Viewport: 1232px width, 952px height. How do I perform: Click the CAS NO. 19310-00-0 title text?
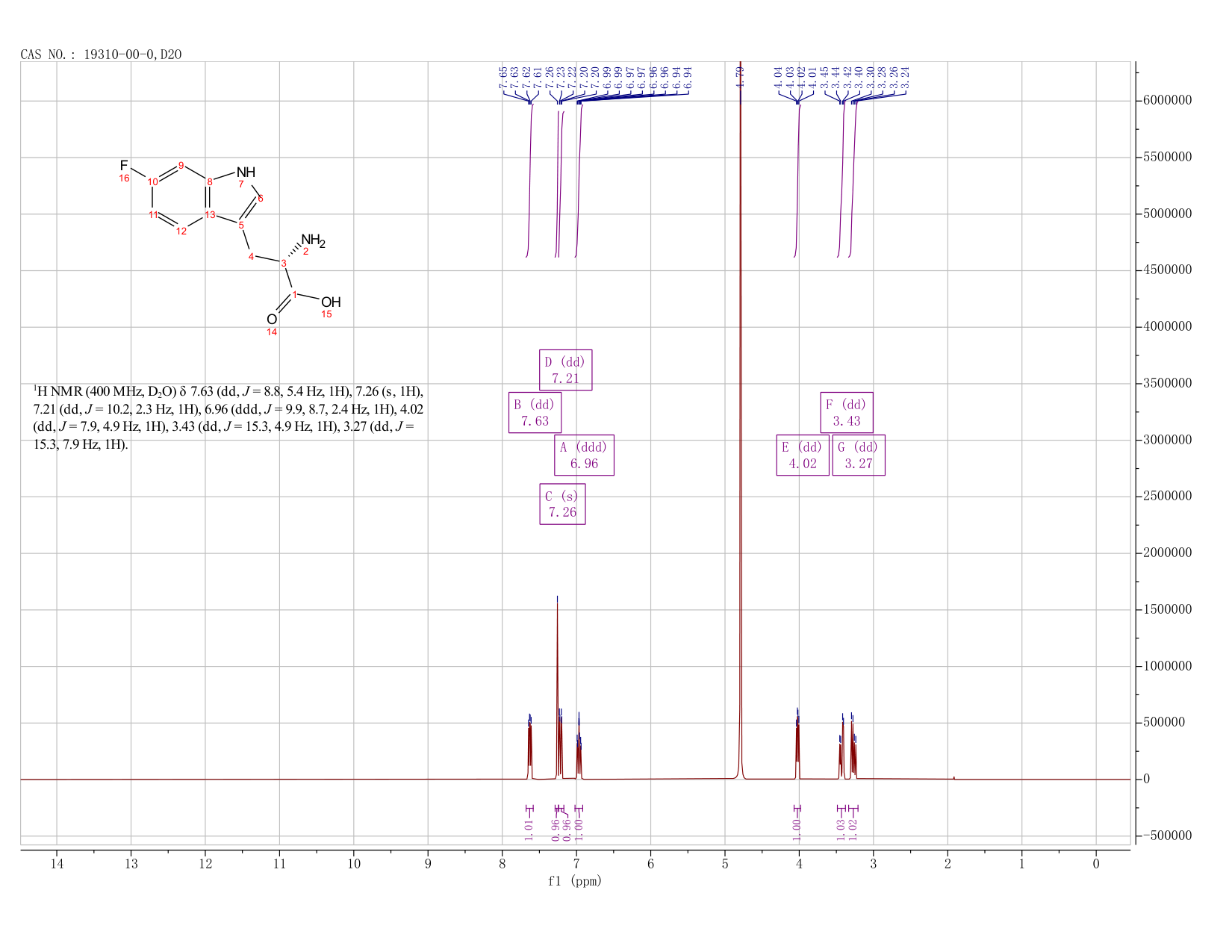(101, 55)
